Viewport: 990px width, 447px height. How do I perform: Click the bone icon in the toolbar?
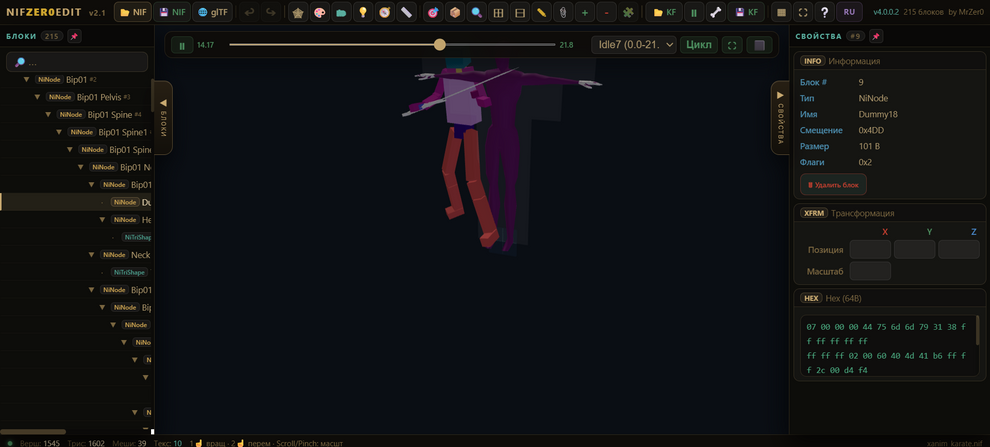[x=715, y=12]
